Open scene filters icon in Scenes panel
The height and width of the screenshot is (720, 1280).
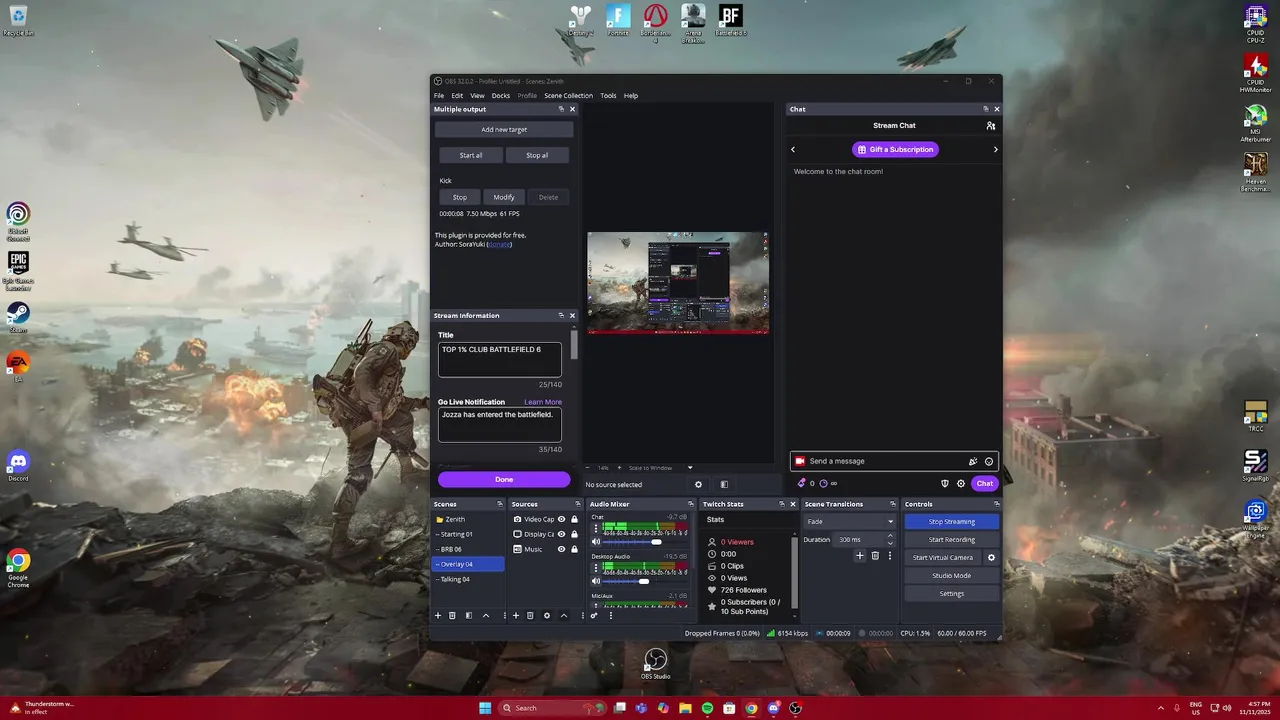click(x=468, y=615)
